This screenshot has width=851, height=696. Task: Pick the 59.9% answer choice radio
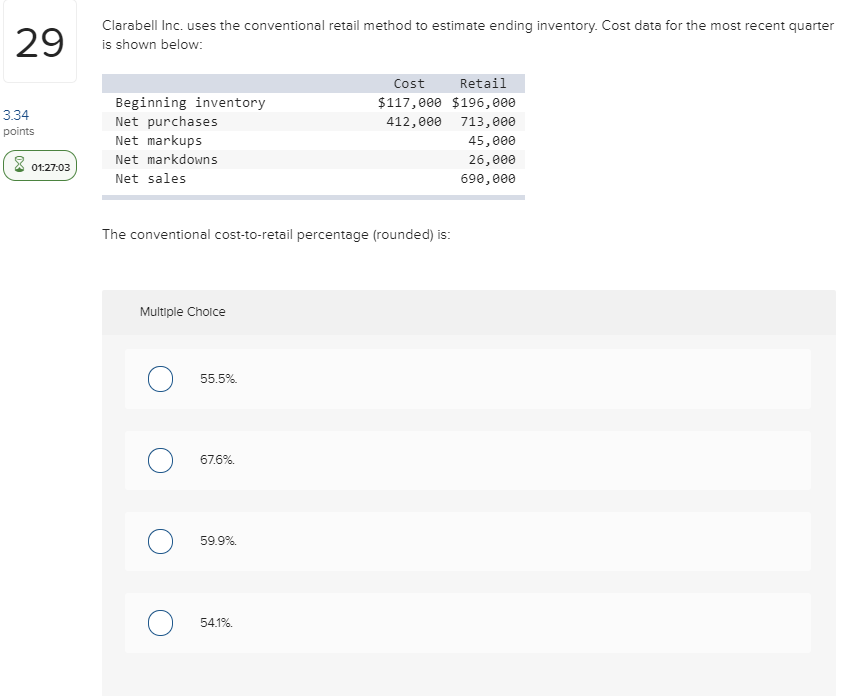point(160,541)
